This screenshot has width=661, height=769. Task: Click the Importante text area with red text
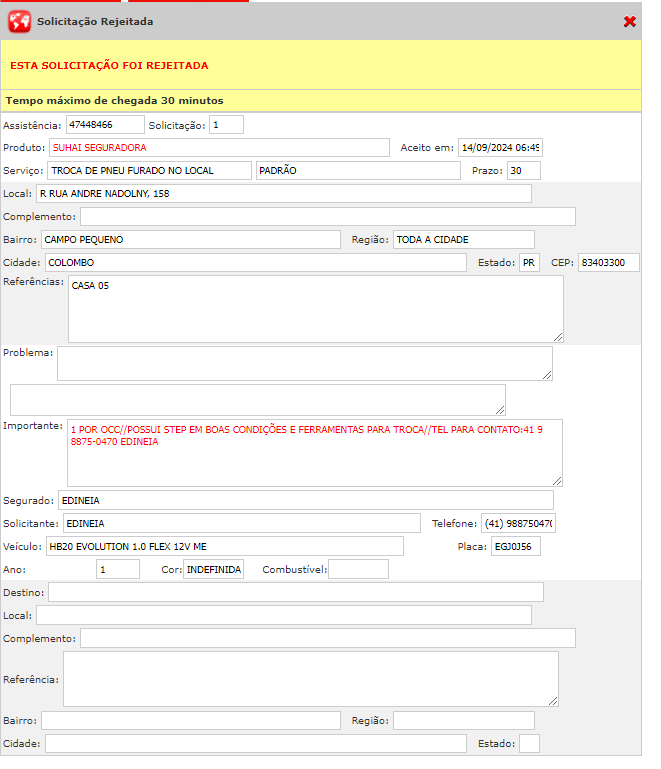(x=315, y=453)
